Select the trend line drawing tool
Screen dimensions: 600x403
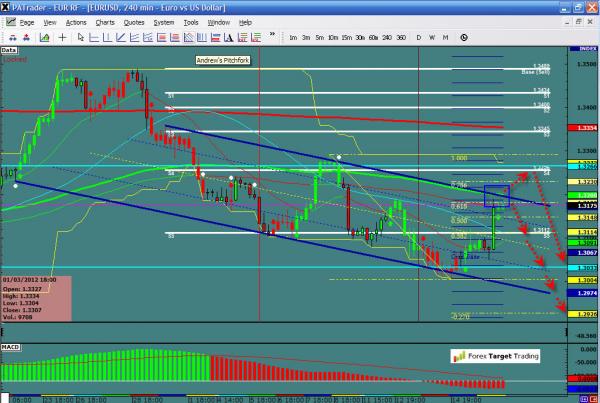point(120,37)
